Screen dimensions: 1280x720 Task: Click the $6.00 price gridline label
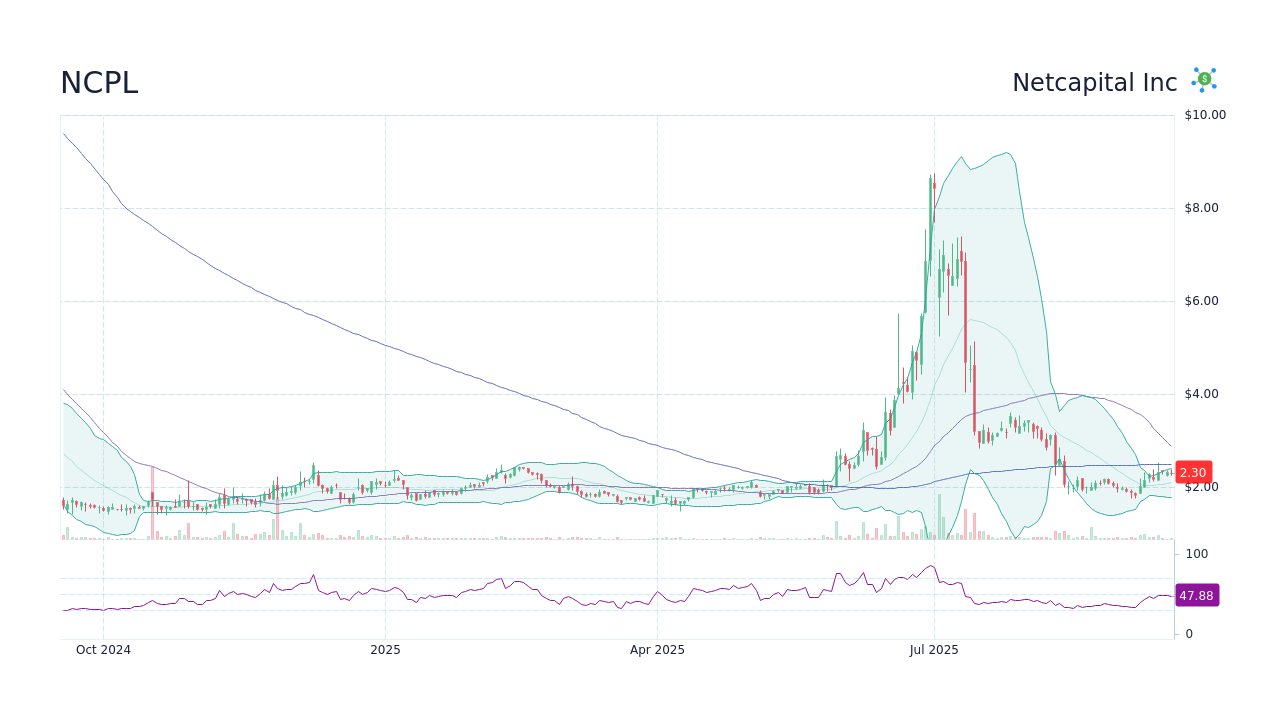[1200, 300]
